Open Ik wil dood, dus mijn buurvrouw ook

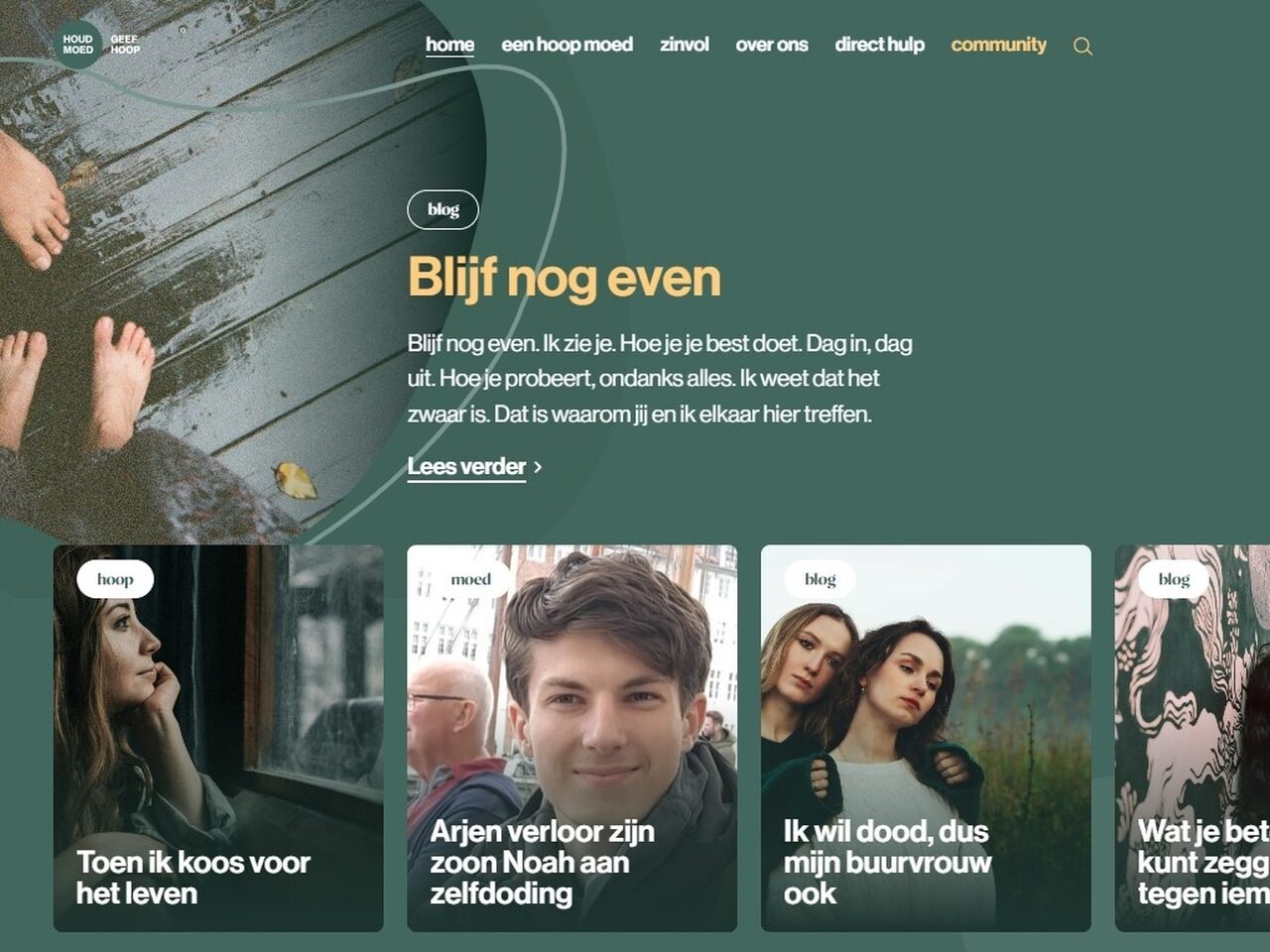click(x=926, y=738)
